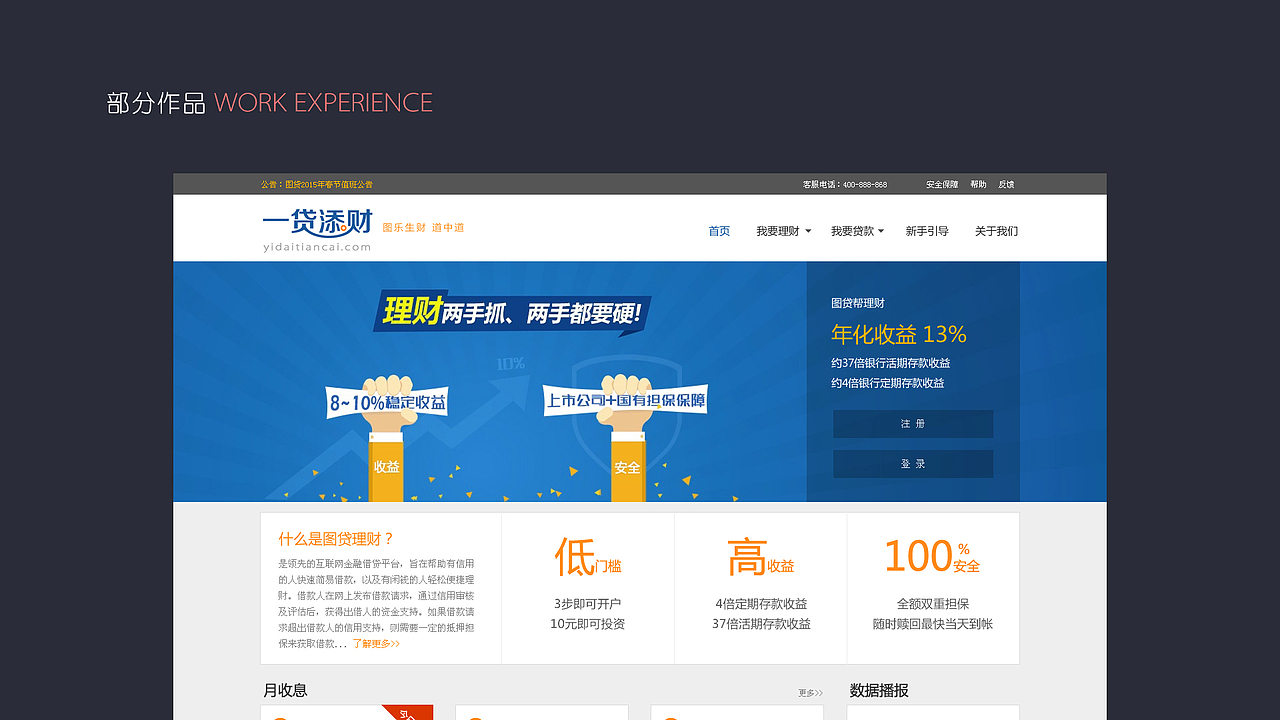1280x720 pixels.
Task: Click the 一贷添财 logo
Action: click(x=315, y=228)
